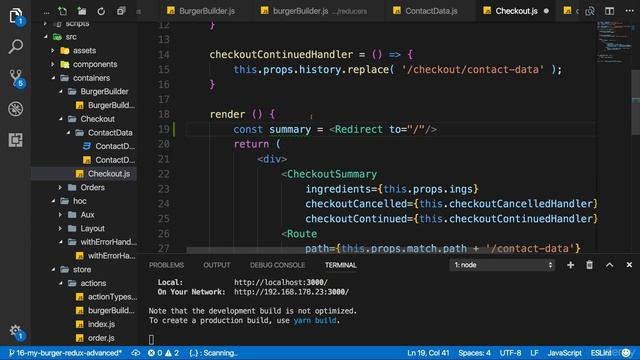Kill the terminal with trash icon
This screenshot has height=360, width=640.
pyautogui.click(x=589, y=265)
